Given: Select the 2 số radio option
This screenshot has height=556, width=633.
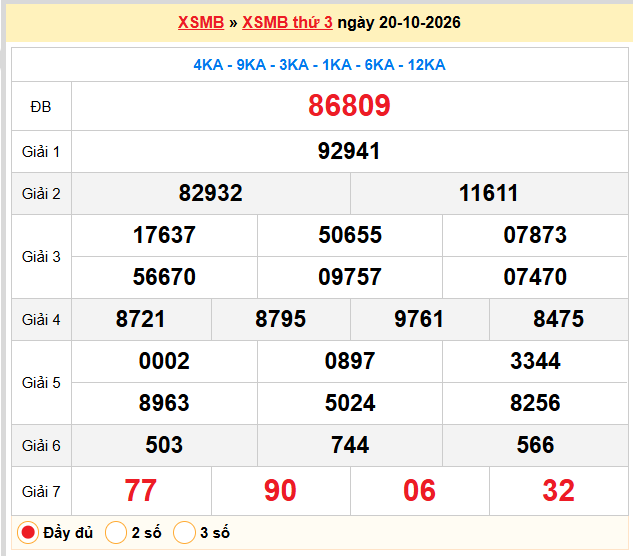Looking at the screenshot, I should (x=116, y=533).
